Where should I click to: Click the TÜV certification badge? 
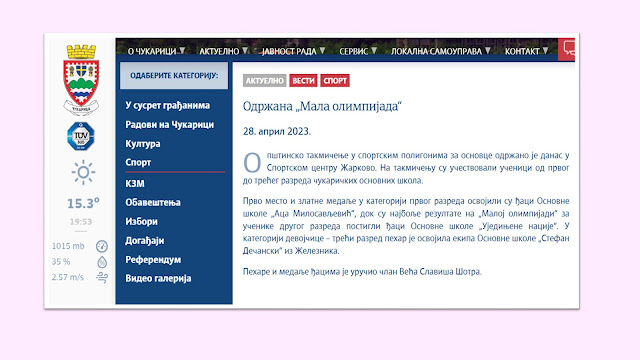(81, 136)
